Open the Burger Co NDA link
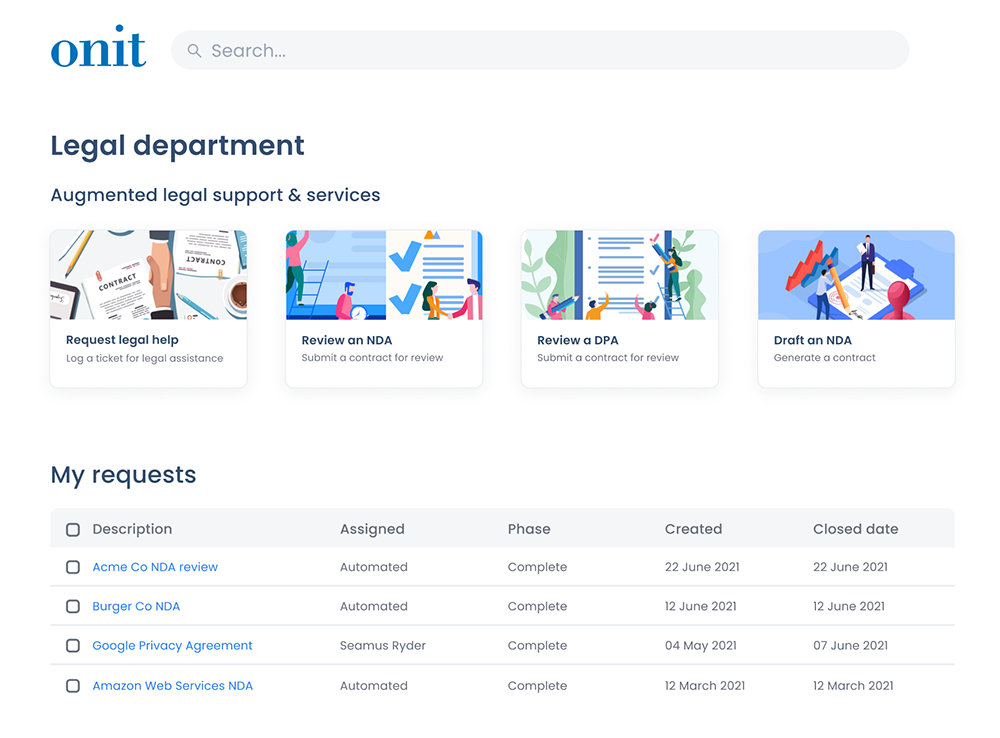Screen dimensions: 1000x738 tap(136, 607)
